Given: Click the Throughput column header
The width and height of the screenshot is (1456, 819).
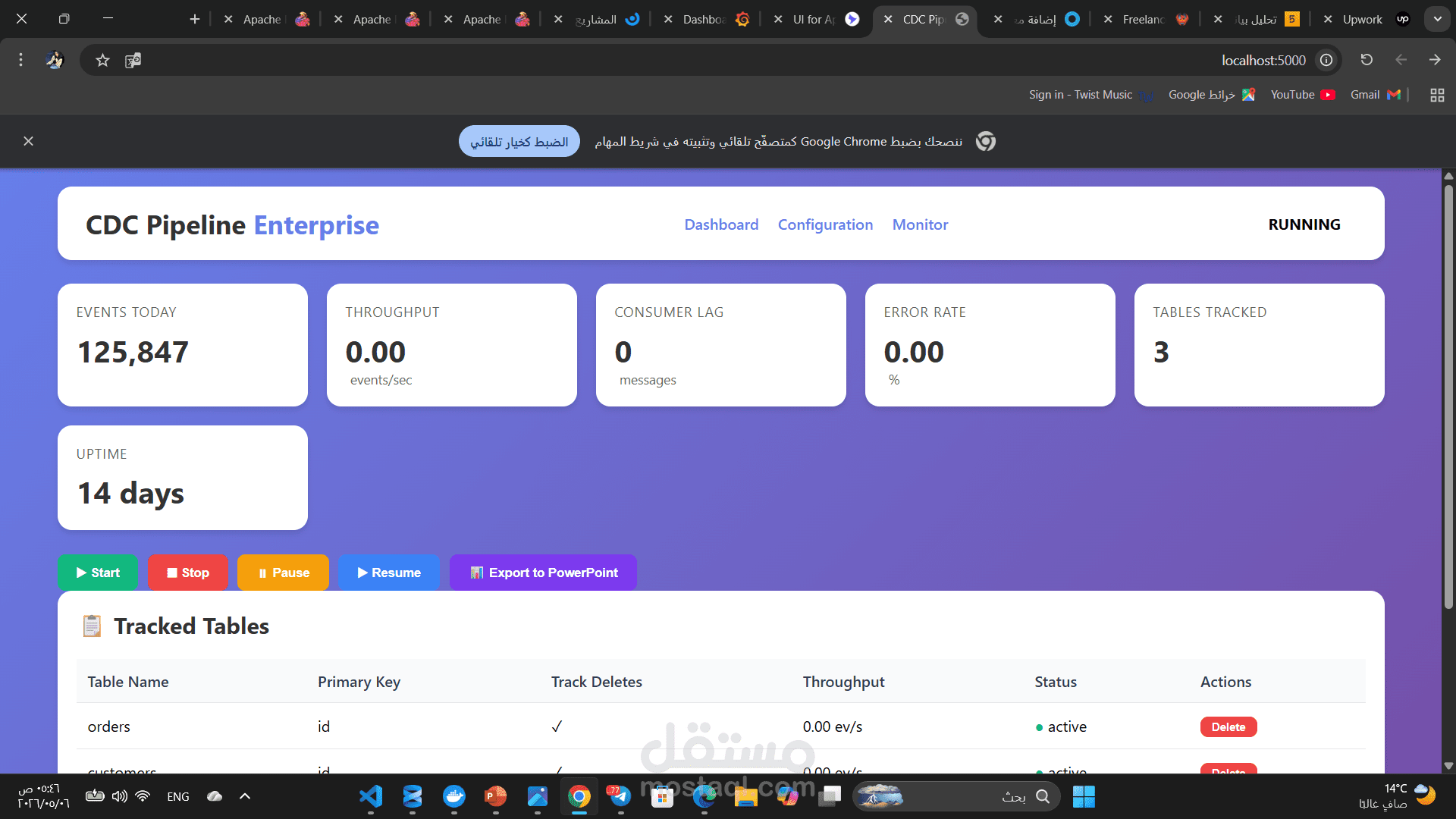Looking at the screenshot, I should [843, 682].
